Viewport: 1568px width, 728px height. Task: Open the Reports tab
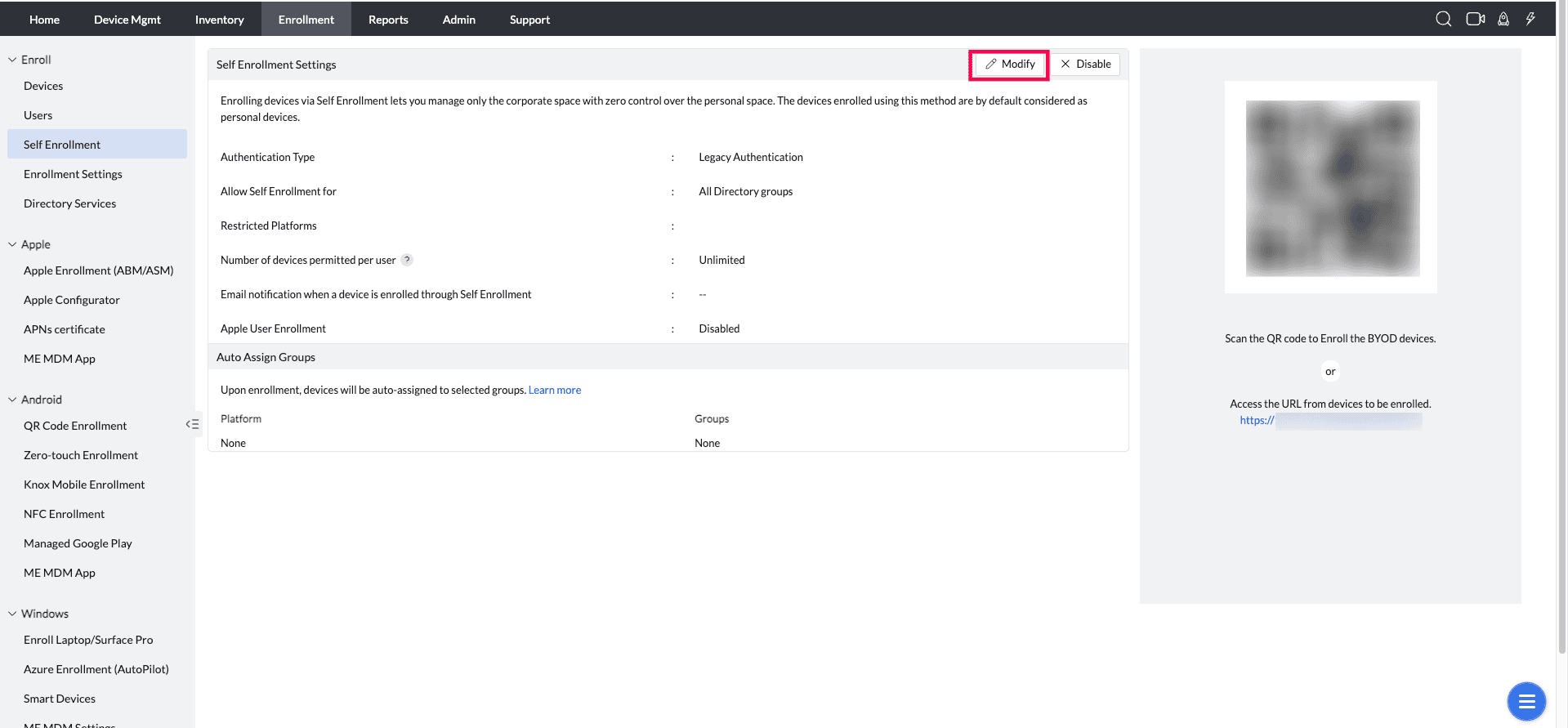coord(388,20)
